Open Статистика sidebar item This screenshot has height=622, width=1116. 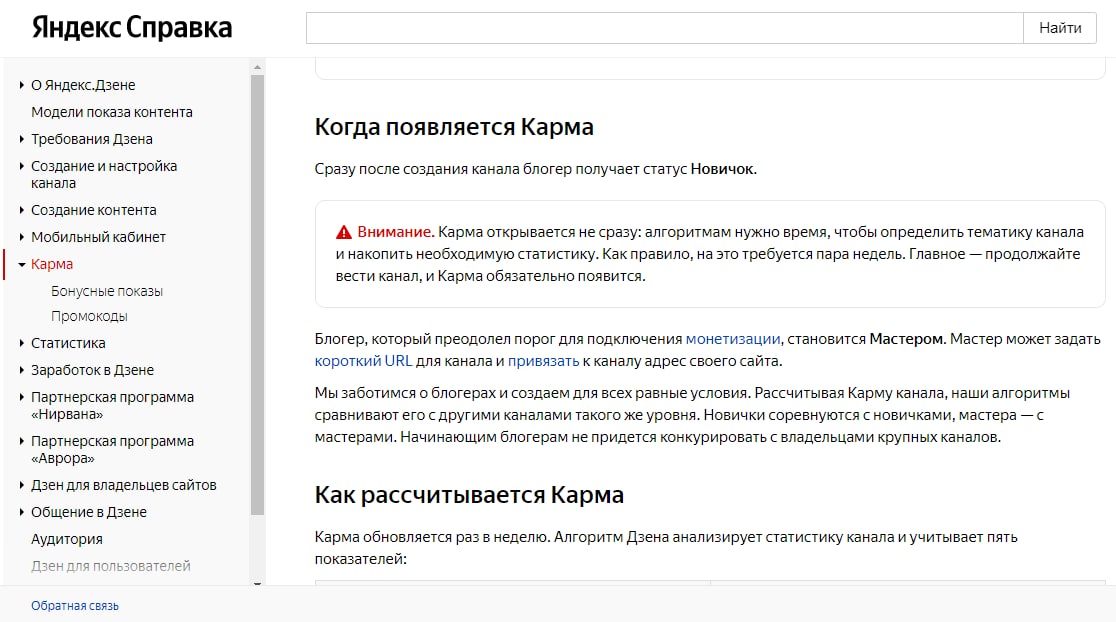pos(68,343)
